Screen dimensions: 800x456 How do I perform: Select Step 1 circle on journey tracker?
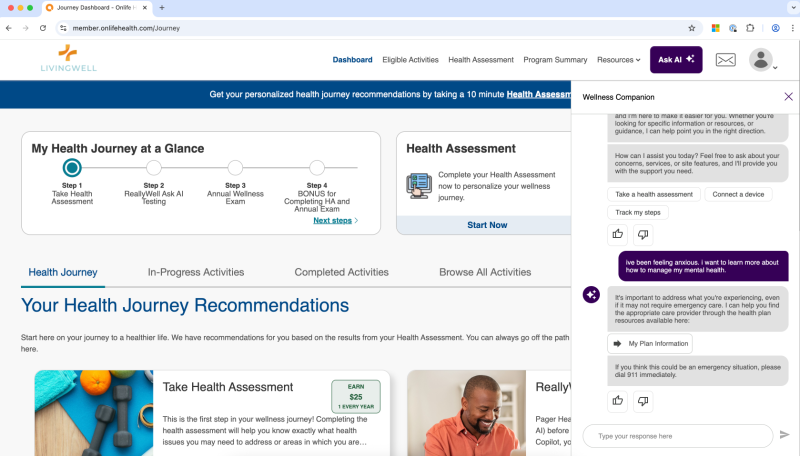(72, 167)
